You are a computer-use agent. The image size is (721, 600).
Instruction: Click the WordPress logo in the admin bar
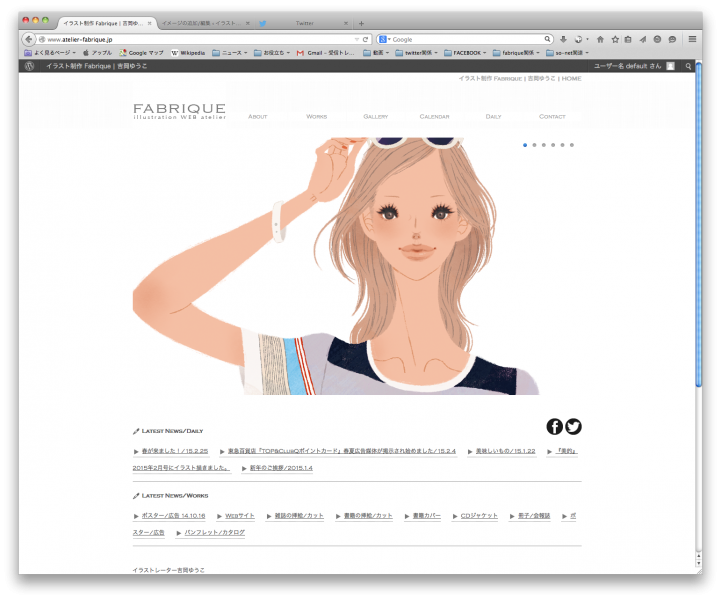pyautogui.click(x=29, y=66)
